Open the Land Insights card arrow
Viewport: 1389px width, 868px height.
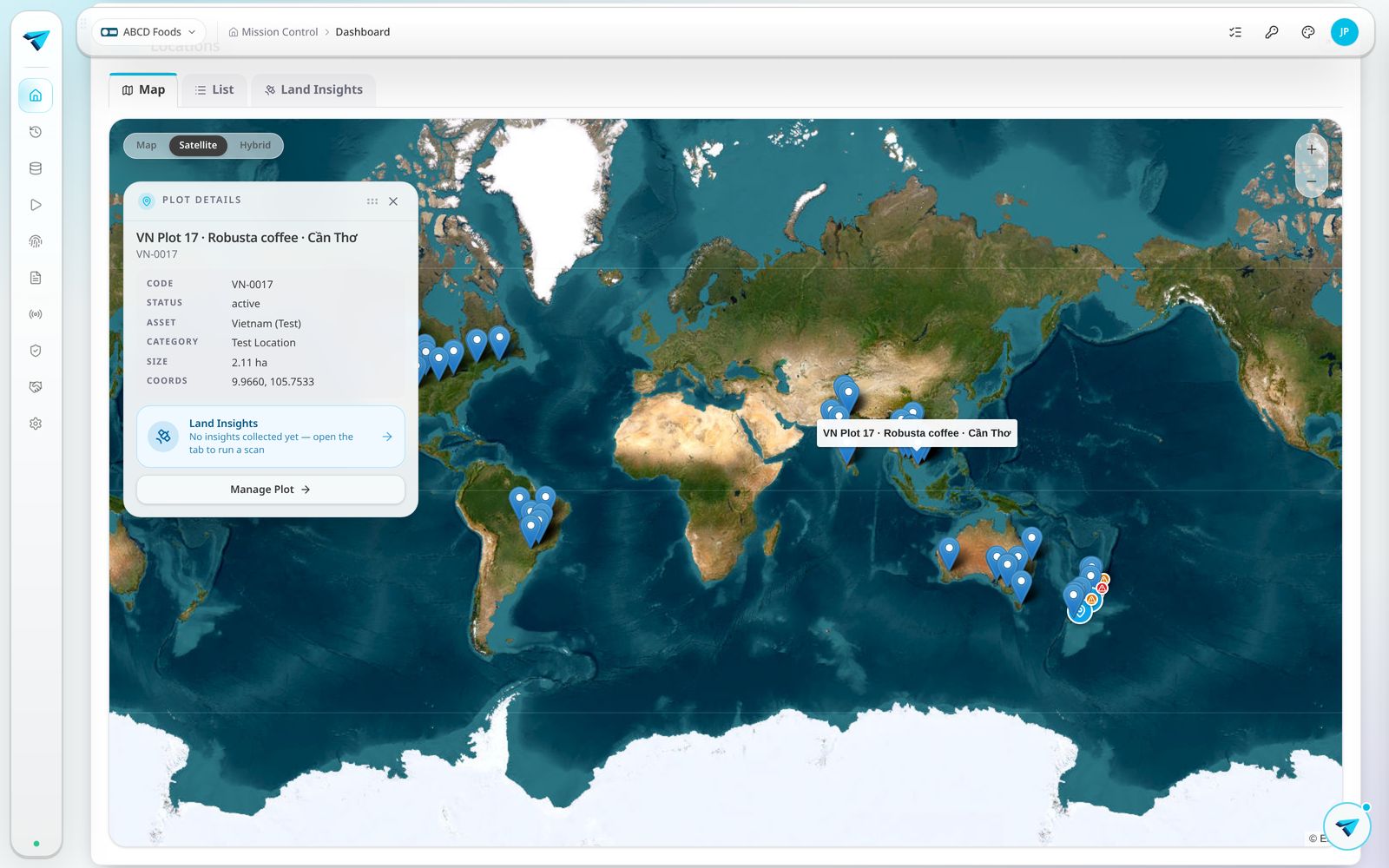pyautogui.click(x=387, y=437)
